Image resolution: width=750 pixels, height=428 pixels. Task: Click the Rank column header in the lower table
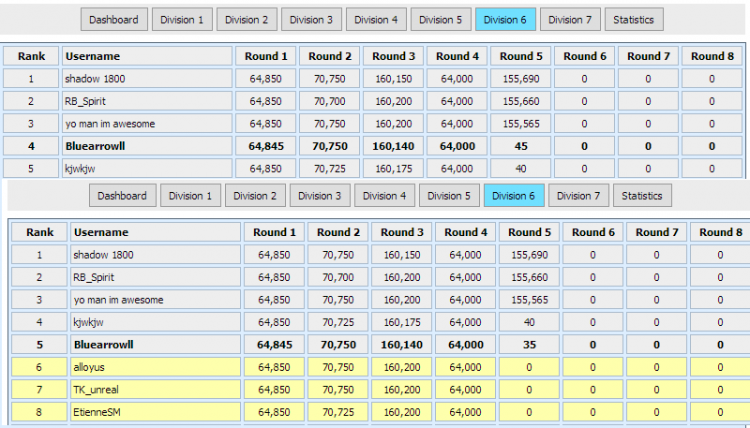point(39,232)
